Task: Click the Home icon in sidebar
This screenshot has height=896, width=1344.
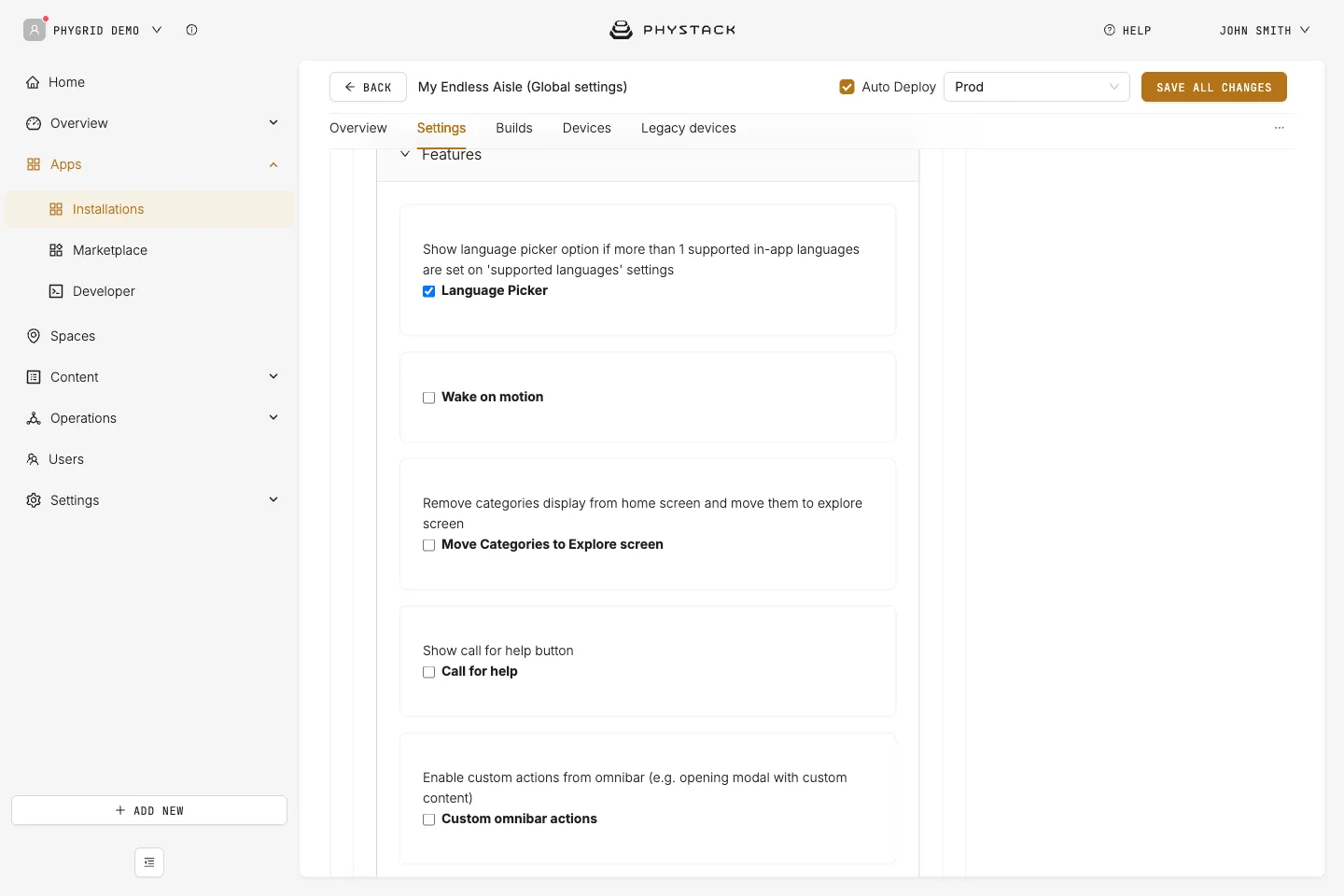Action: 33,82
